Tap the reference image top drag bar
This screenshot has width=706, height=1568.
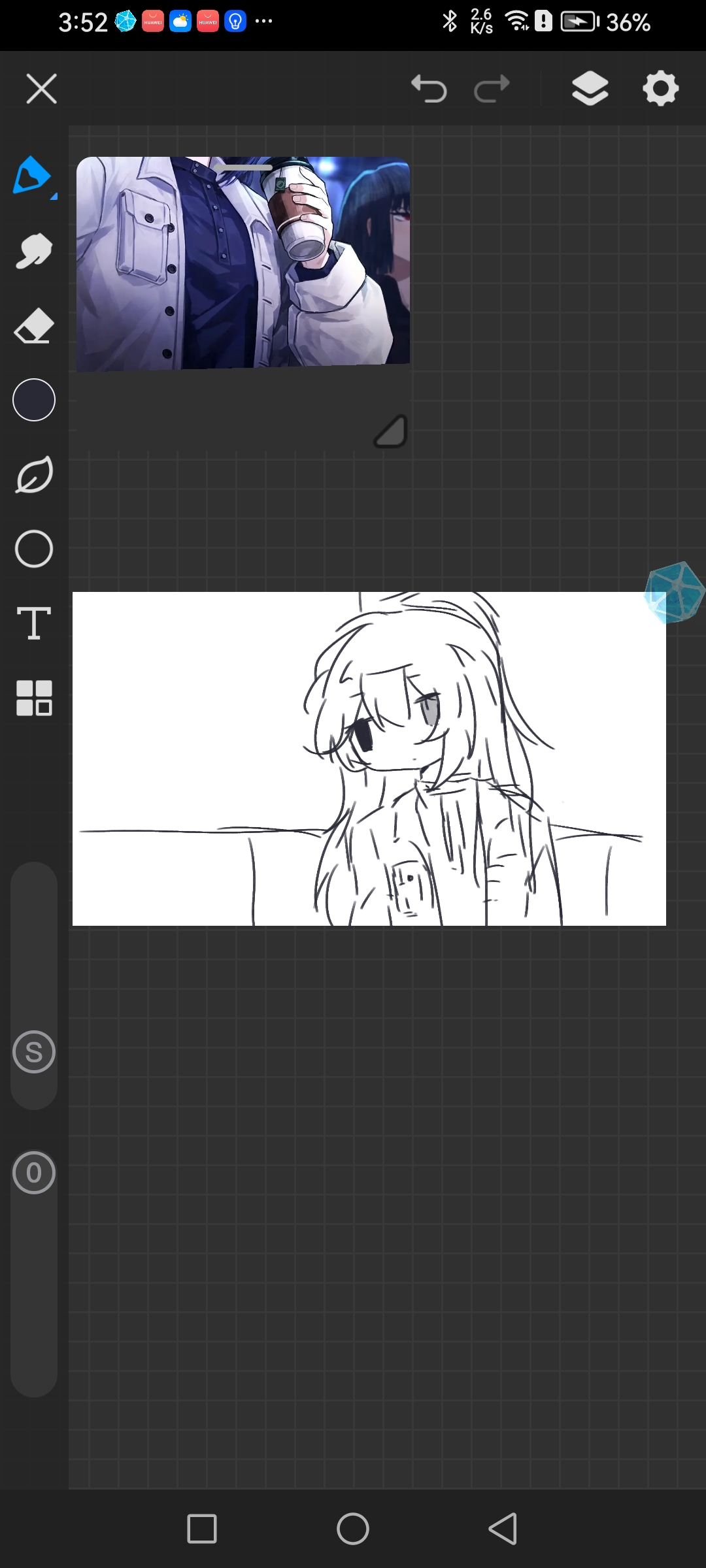pyautogui.click(x=243, y=168)
